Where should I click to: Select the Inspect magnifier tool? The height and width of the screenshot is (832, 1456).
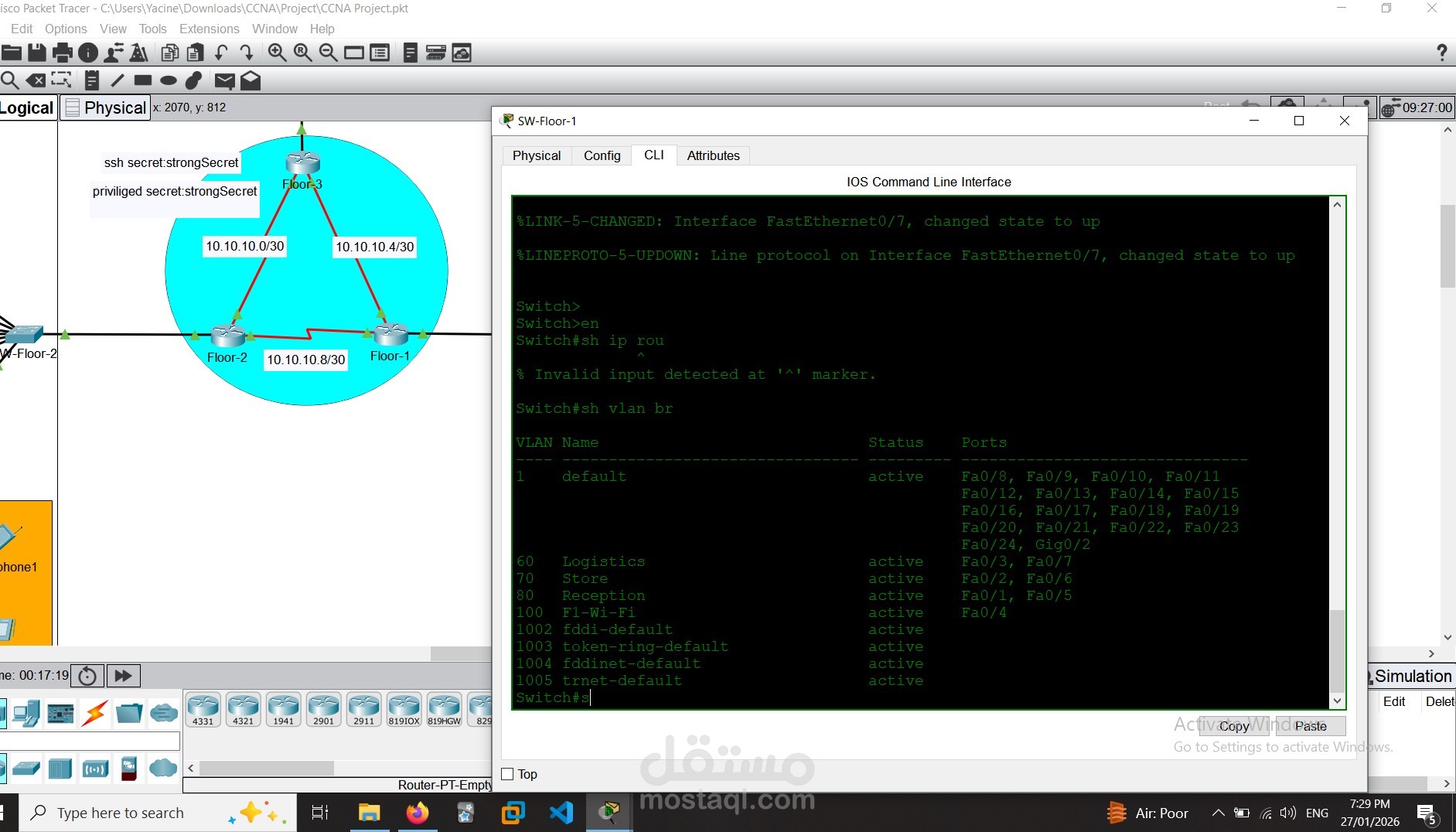[x=10, y=80]
